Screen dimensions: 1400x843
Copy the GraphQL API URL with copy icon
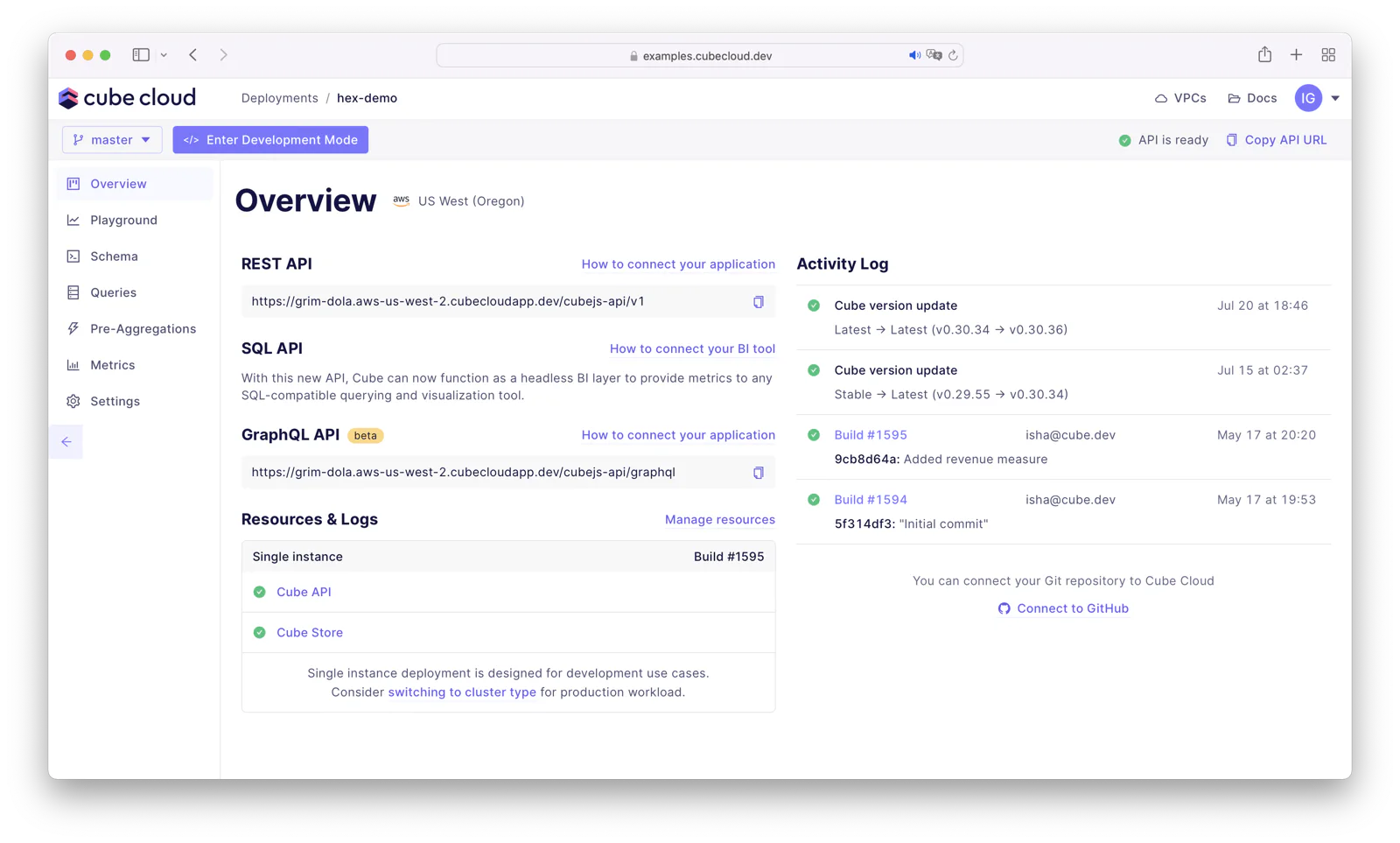(759, 473)
